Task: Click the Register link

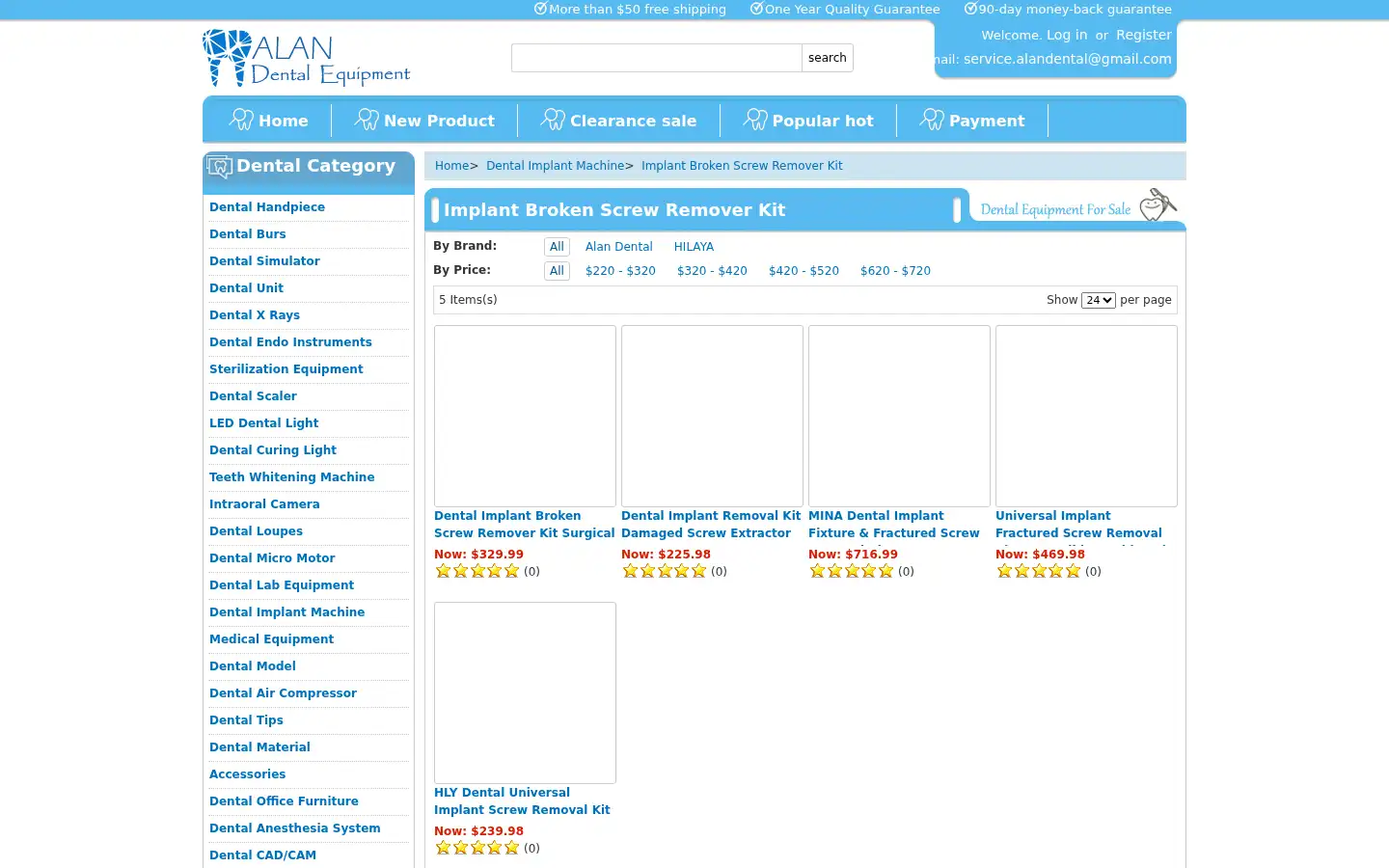Action: coord(1144,35)
